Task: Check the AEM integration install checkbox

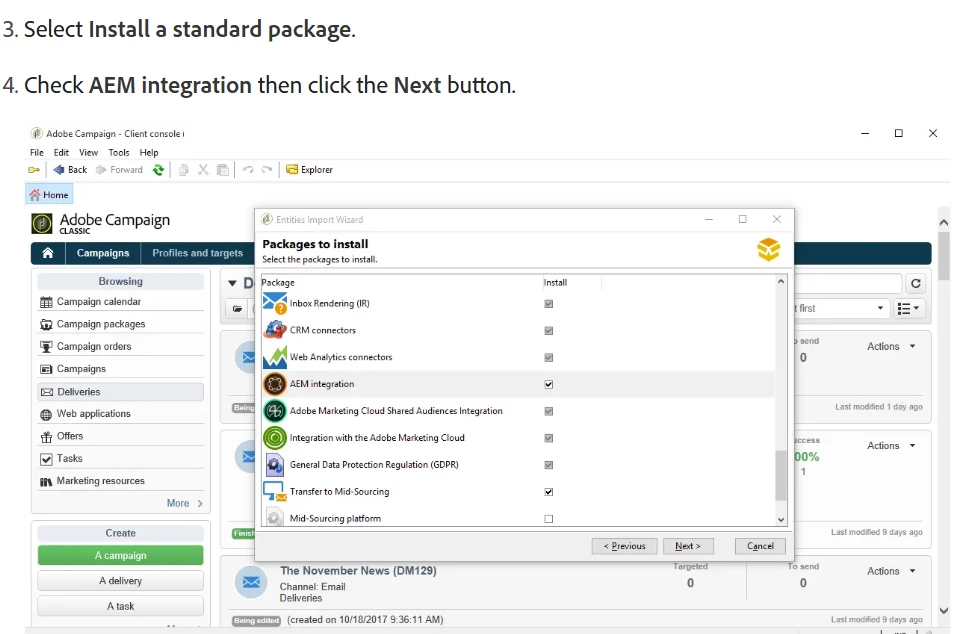Action: click(549, 385)
